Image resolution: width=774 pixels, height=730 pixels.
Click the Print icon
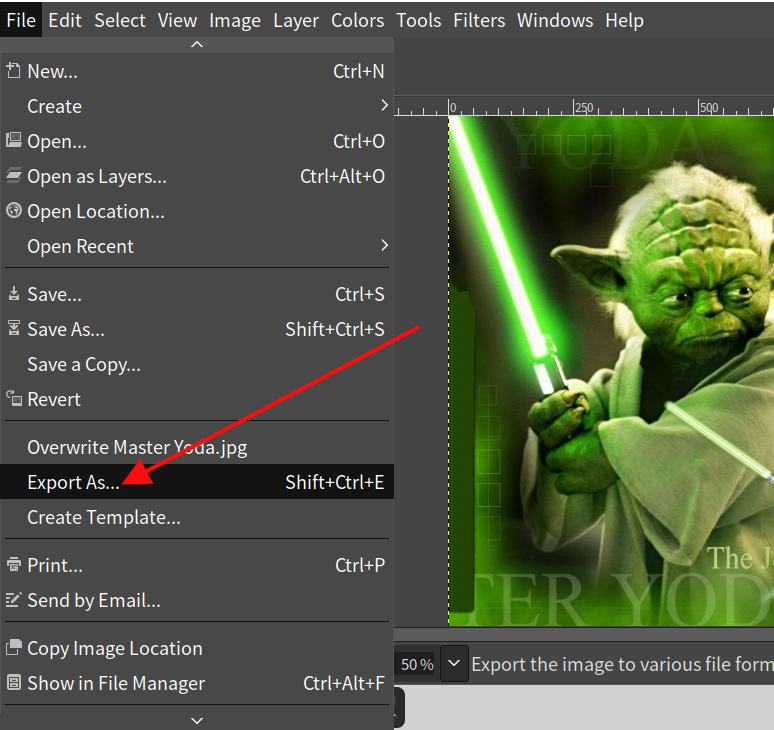(14, 564)
